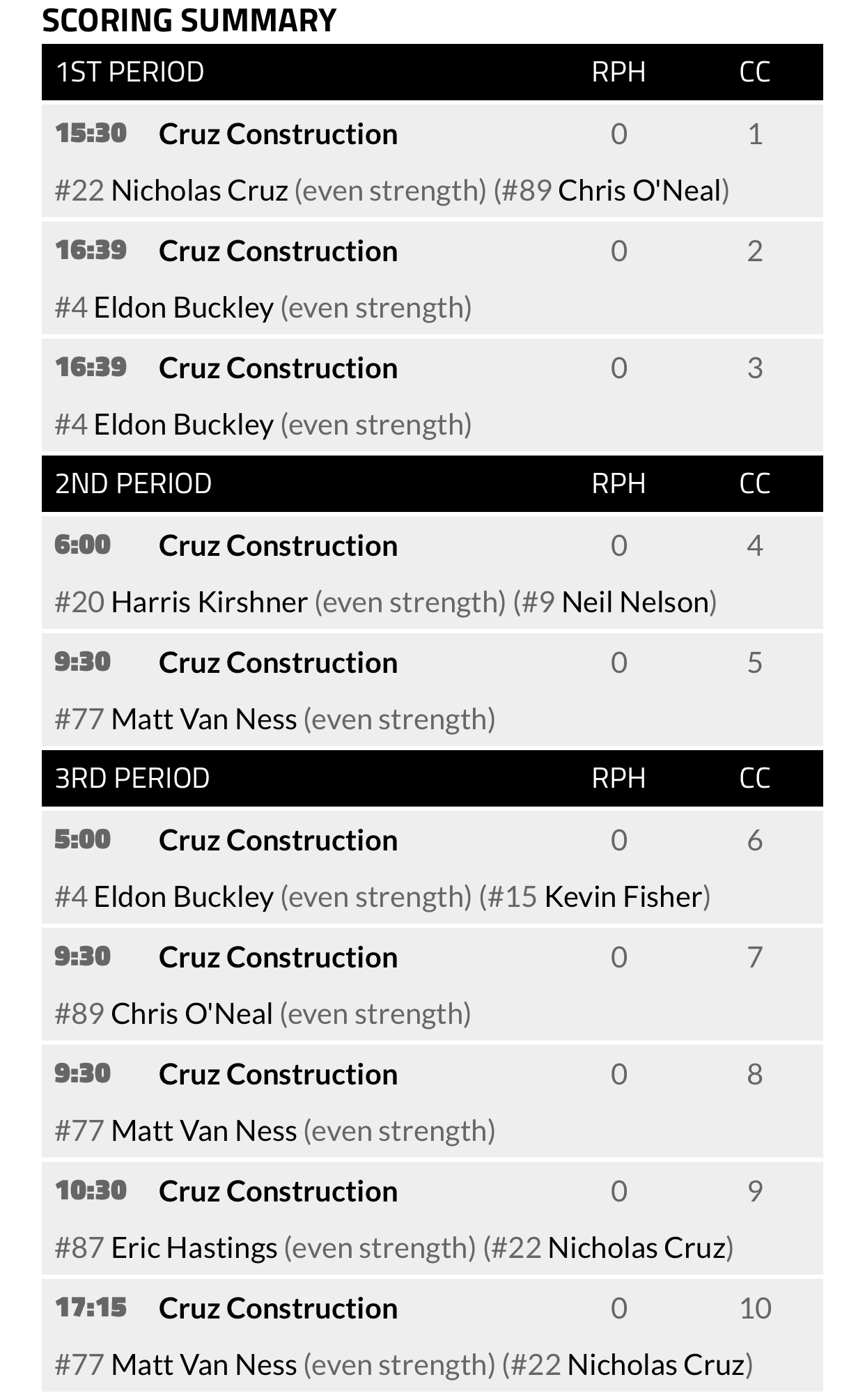This screenshot has height=1400, width=865.
Task: Click Eric Hastings' player name
Action: (194, 1248)
